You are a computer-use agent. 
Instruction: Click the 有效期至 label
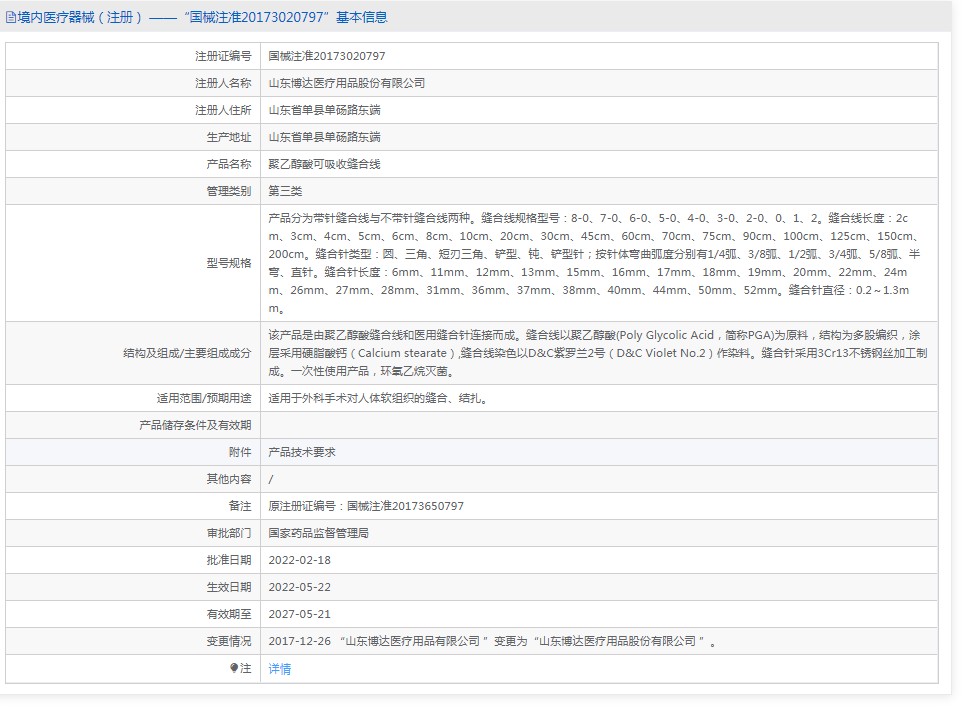tap(228, 614)
